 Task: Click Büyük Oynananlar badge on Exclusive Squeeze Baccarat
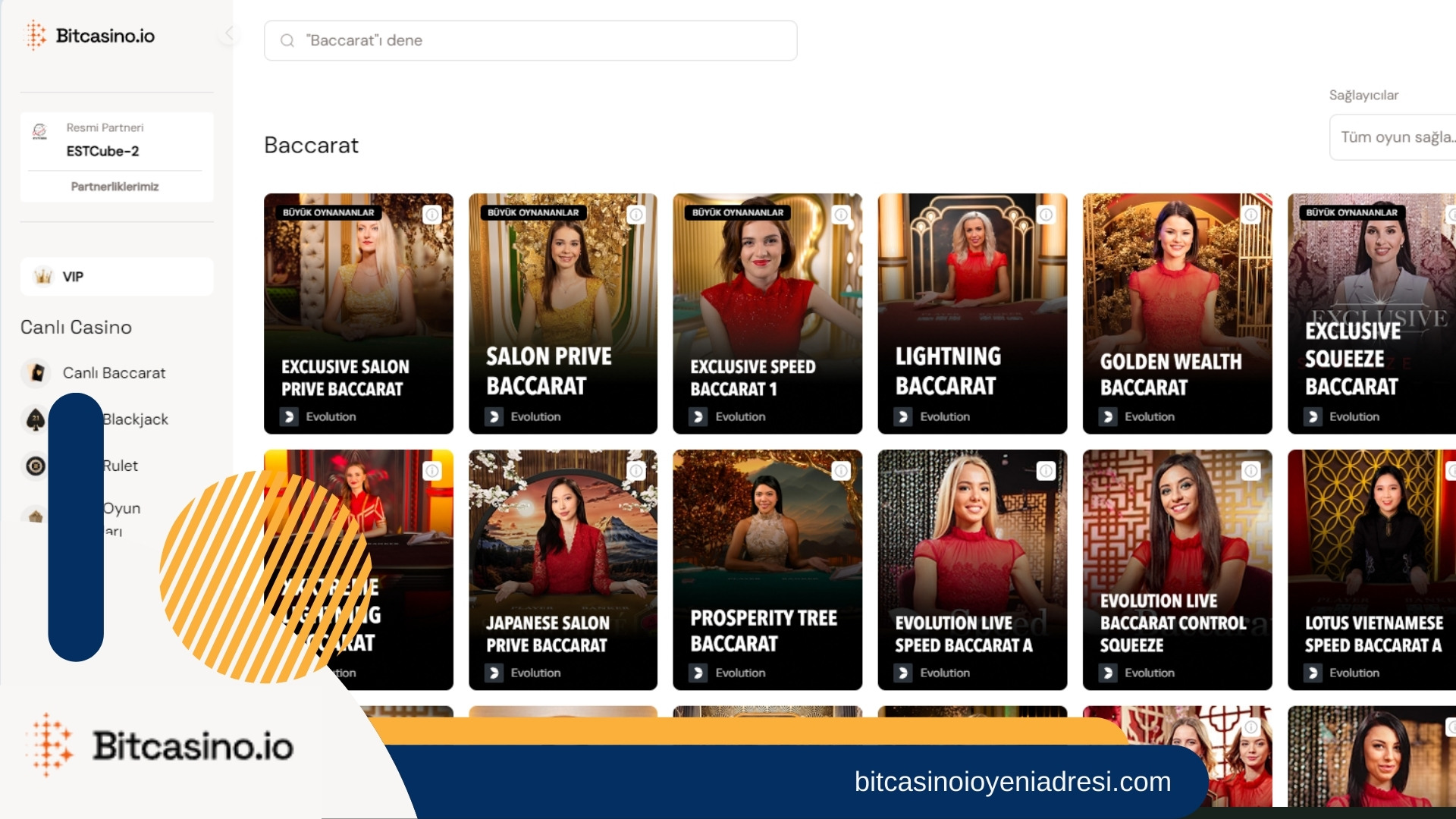1351,212
